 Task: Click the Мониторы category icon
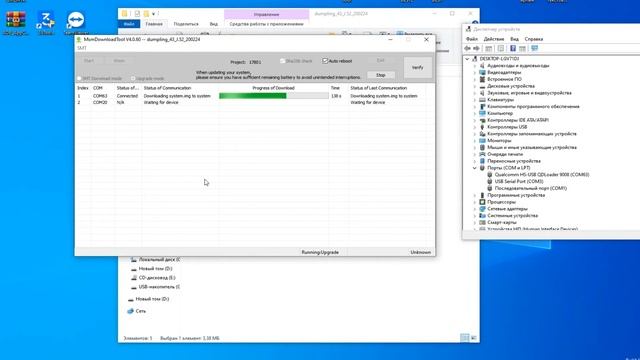[x=482, y=140]
